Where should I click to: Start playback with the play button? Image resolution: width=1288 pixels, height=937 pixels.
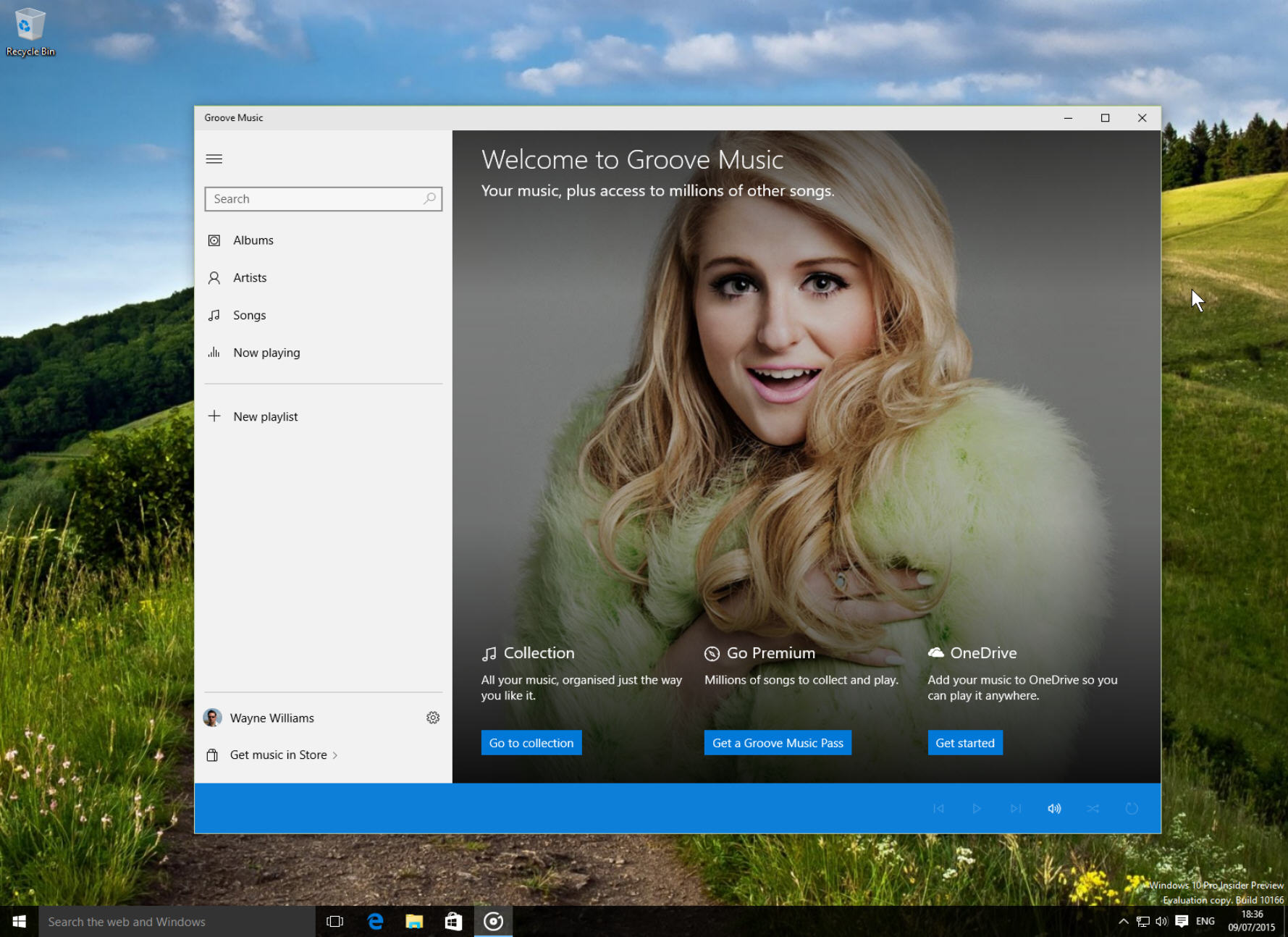click(x=977, y=808)
